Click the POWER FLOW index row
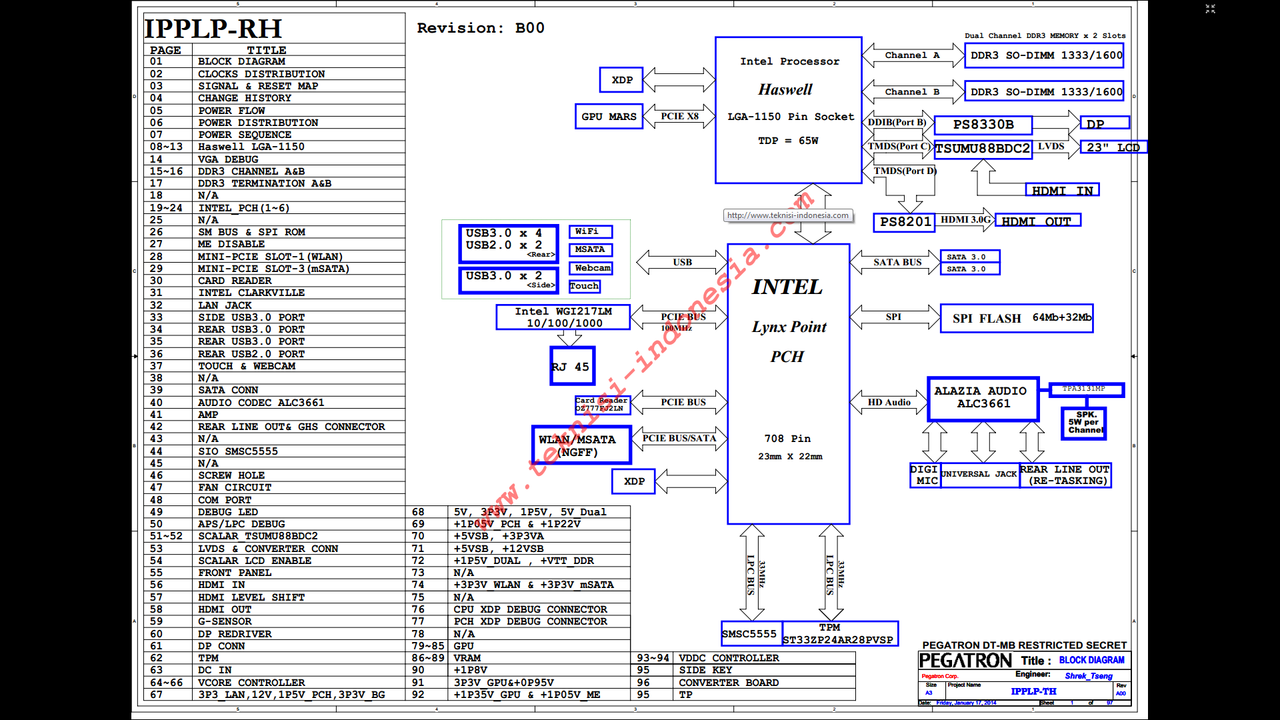Viewport: 1280px width, 720px height. tap(275, 111)
